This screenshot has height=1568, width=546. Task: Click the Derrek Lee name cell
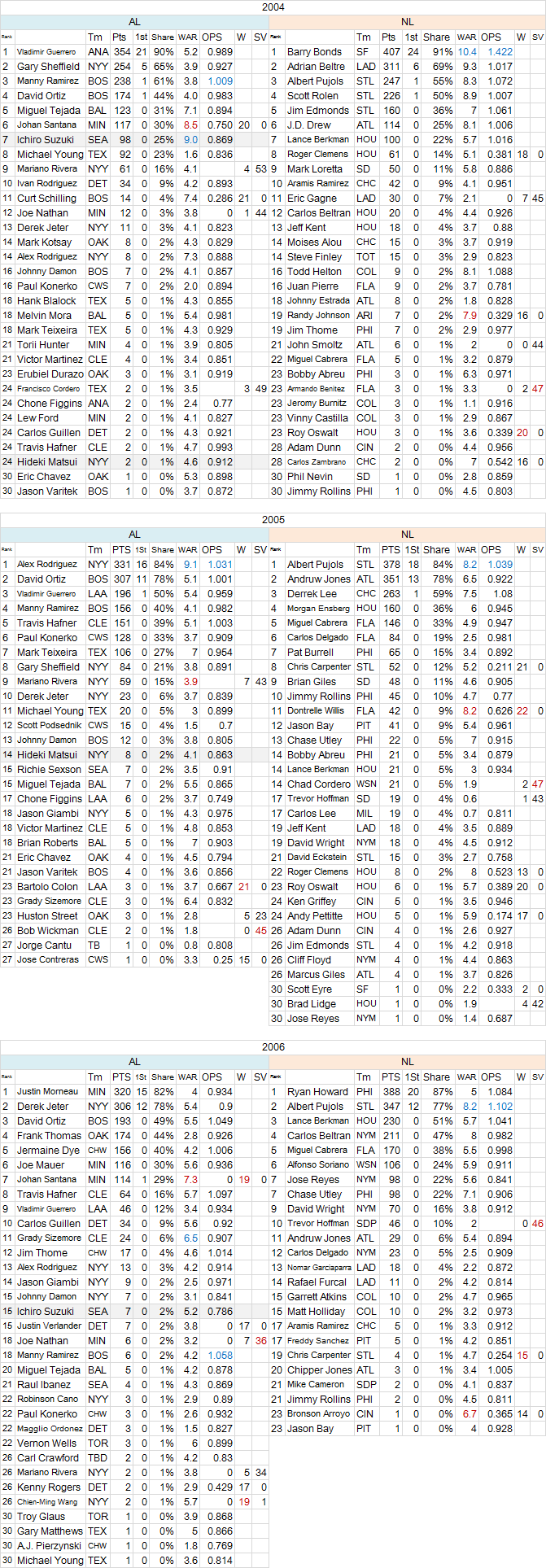(x=319, y=594)
